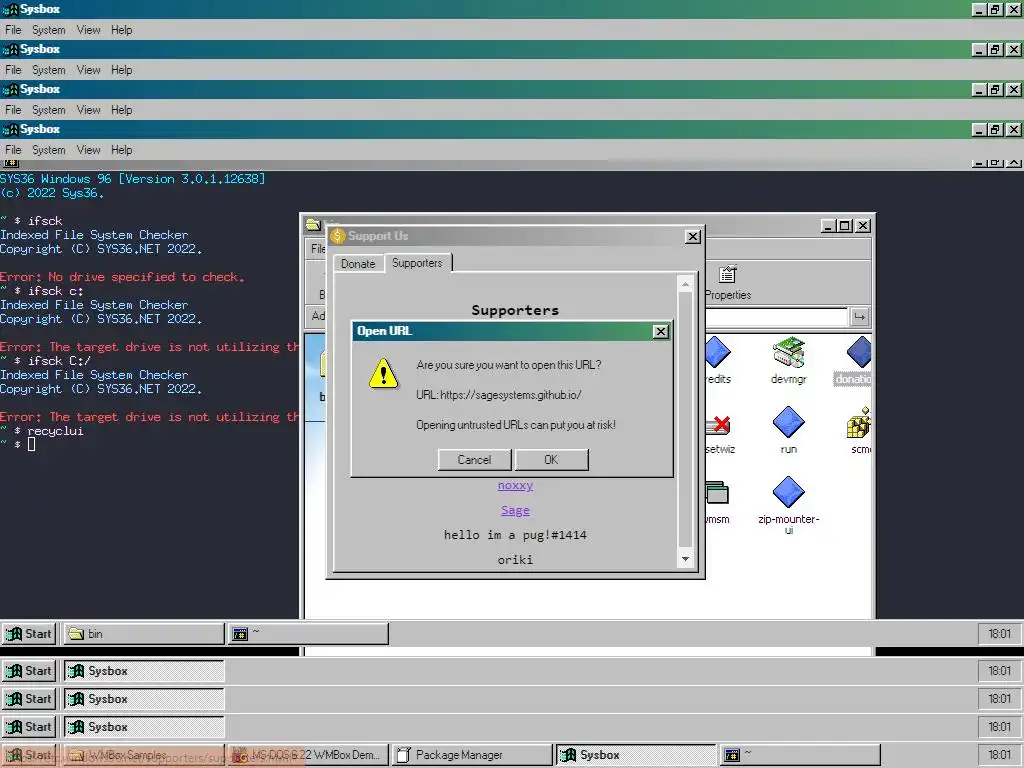Image resolution: width=1024 pixels, height=768 pixels.
Task: Click the yellow warning icon in Open URL
Action: pyautogui.click(x=383, y=374)
